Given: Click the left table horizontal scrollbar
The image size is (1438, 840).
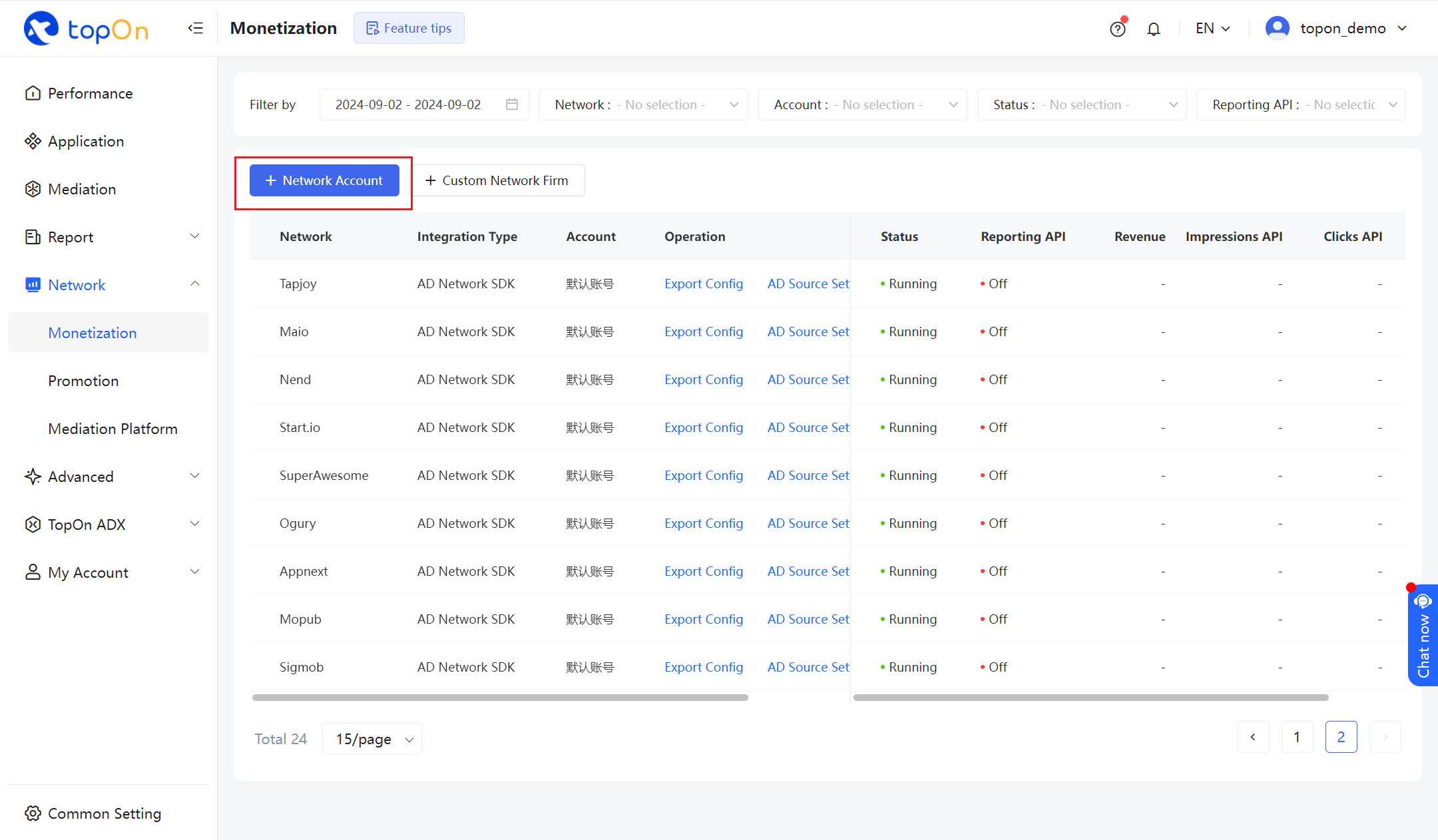Looking at the screenshot, I should [x=500, y=698].
